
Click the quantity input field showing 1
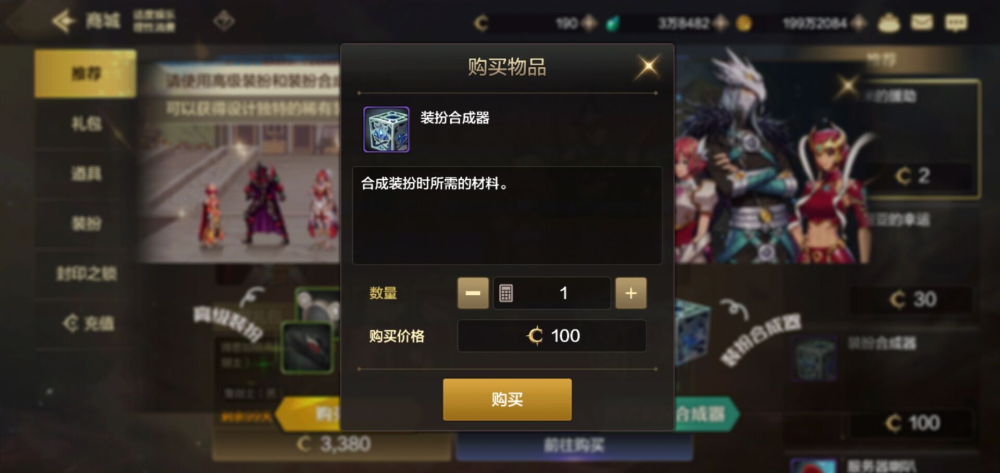tap(552, 293)
